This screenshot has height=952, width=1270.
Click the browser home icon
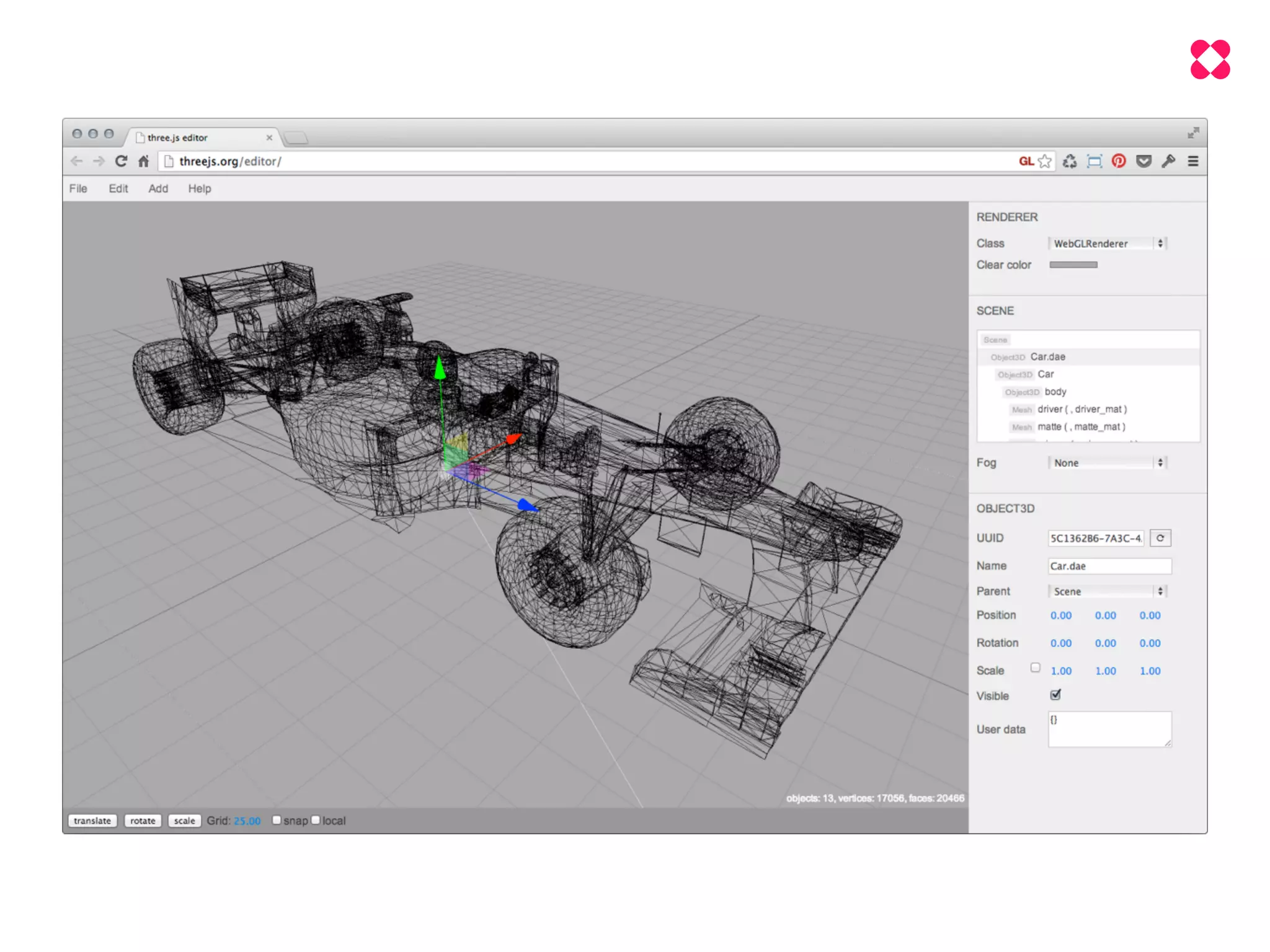[x=143, y=161]
